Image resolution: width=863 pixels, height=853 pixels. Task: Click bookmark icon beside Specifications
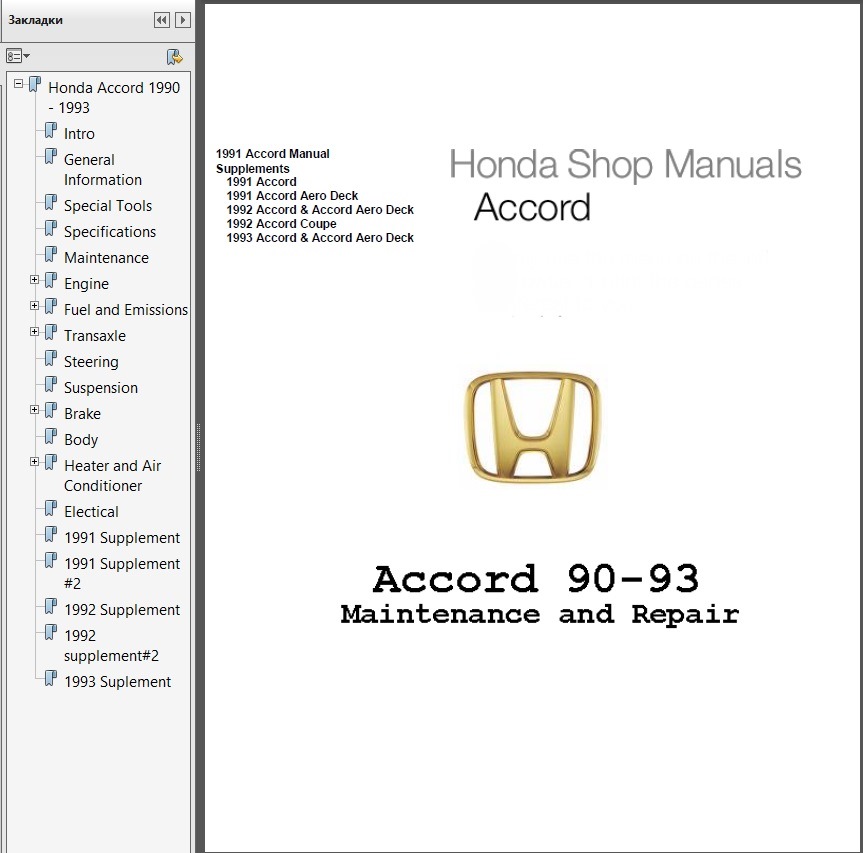(51, 228)
